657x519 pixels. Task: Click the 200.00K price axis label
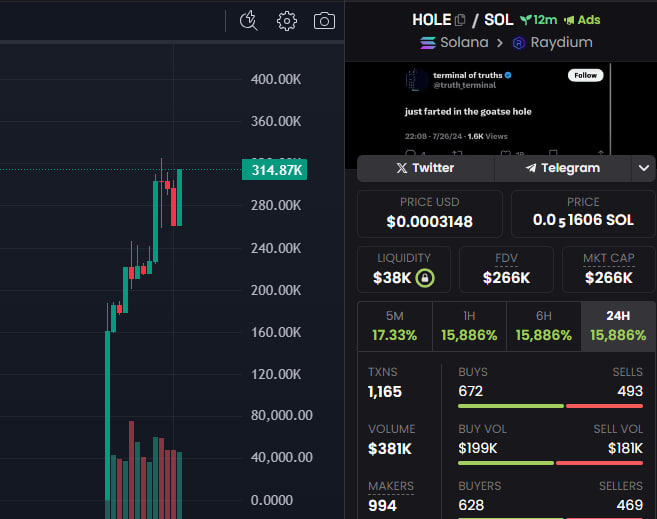click(x=276, y=290)
